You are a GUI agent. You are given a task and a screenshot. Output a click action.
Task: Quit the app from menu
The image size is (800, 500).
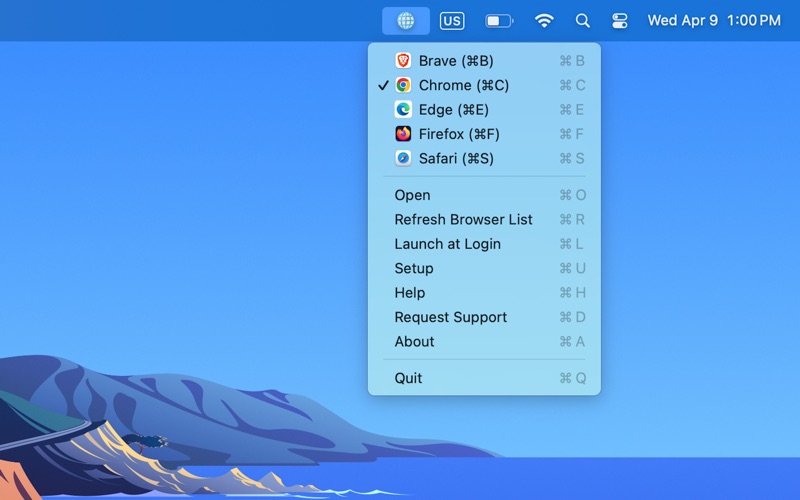(408, 378)
